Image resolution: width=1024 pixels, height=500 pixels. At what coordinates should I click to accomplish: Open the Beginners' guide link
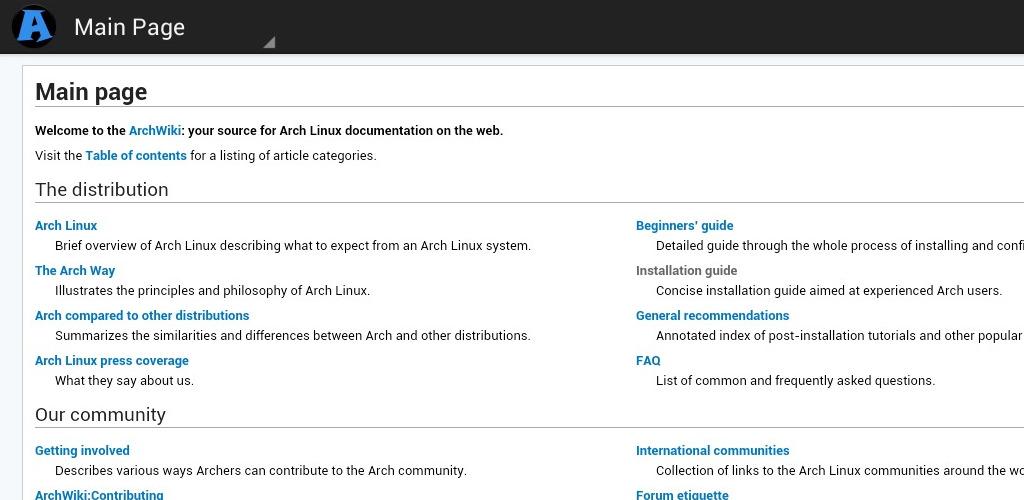685,226
